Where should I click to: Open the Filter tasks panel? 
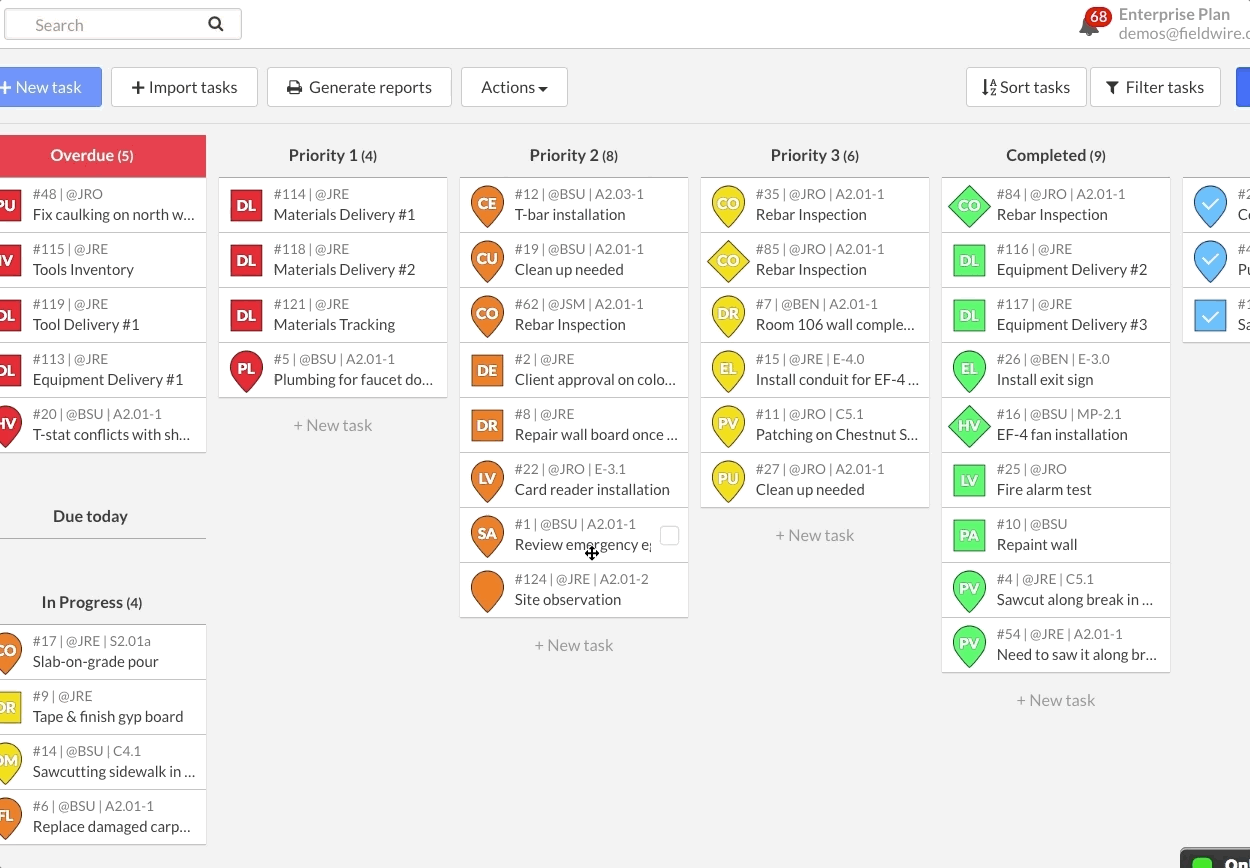tap(1154, 87)
